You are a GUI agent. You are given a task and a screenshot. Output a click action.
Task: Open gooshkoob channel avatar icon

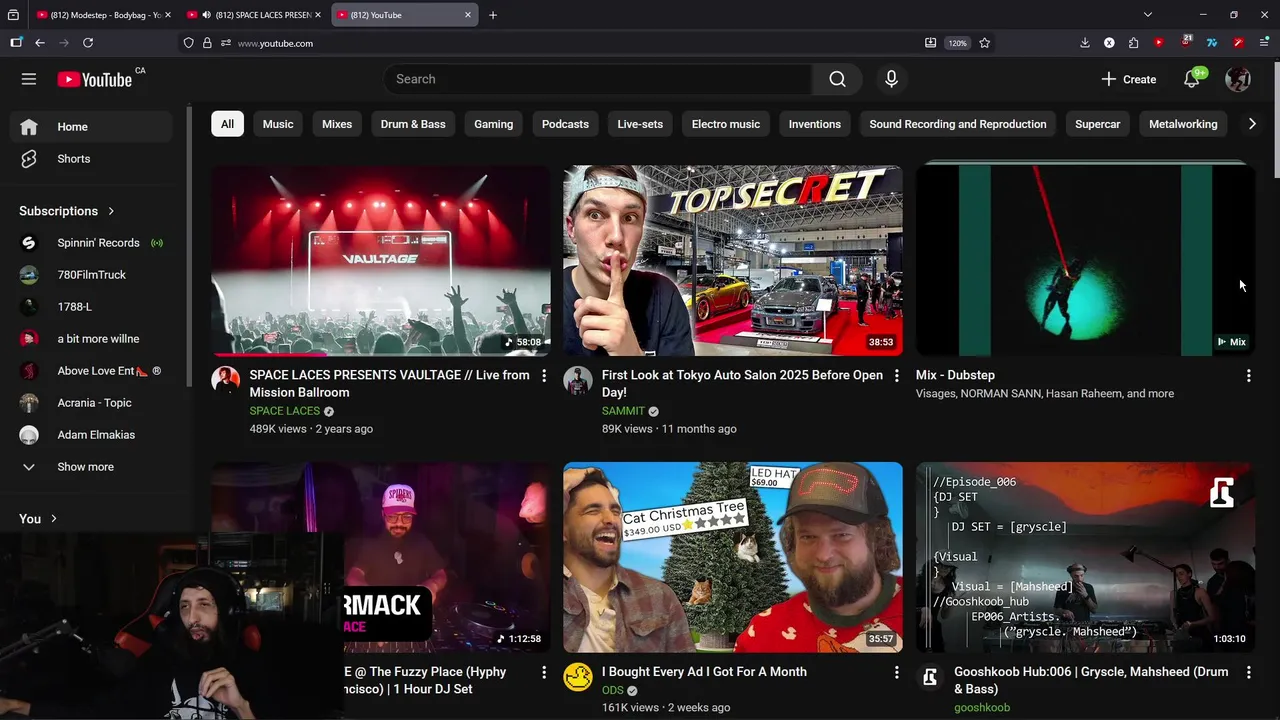(930, 677)
